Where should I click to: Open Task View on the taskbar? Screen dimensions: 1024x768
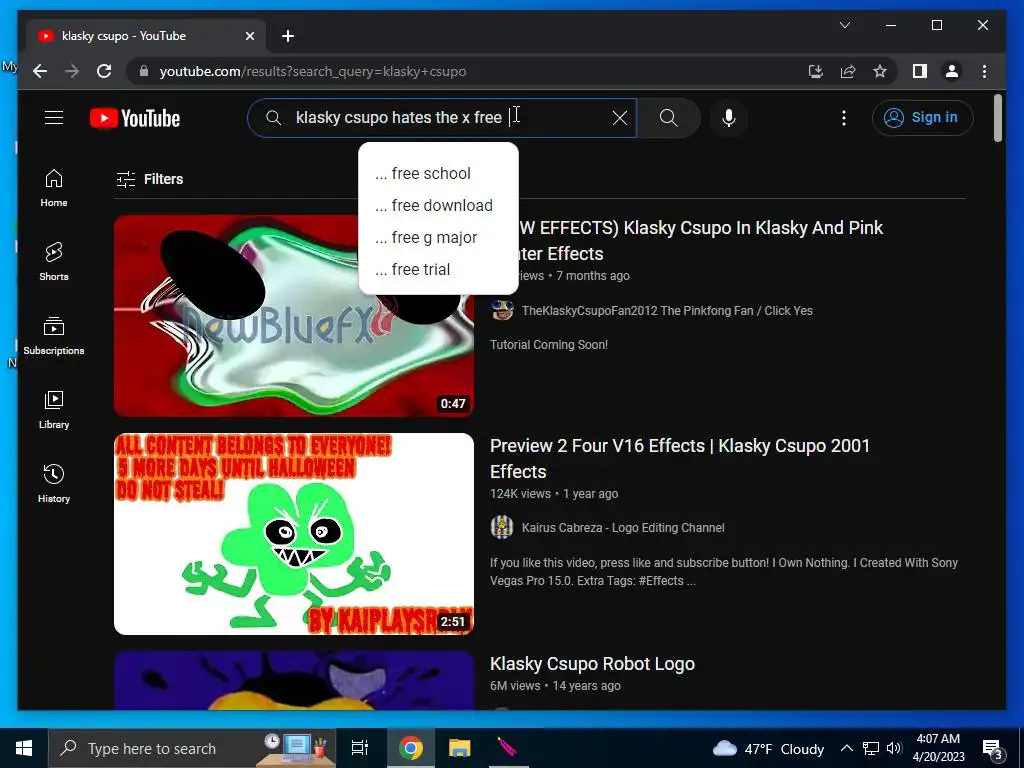pos(360,748)
